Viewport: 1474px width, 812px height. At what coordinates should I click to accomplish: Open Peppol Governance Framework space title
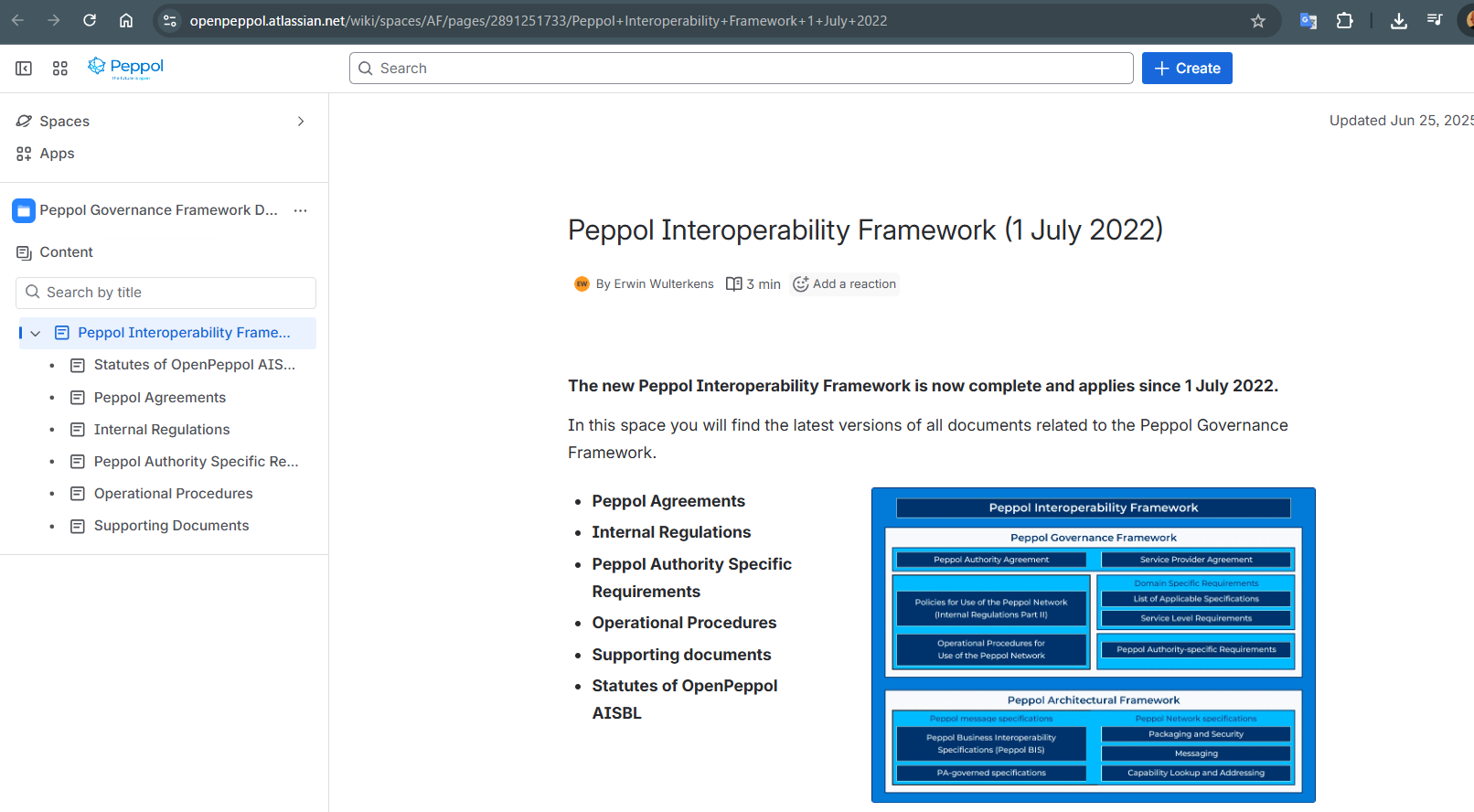click(158, 210)
